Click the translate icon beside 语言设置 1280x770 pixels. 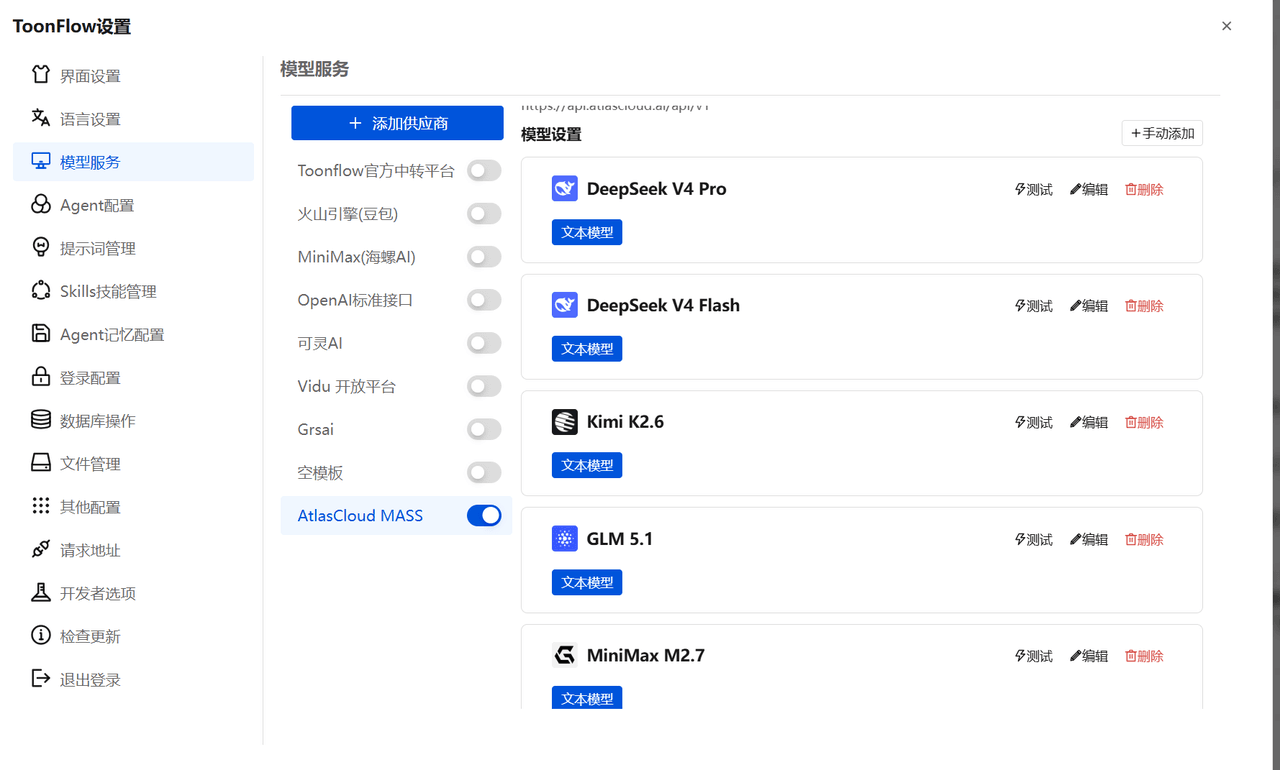tap(41, 118)
